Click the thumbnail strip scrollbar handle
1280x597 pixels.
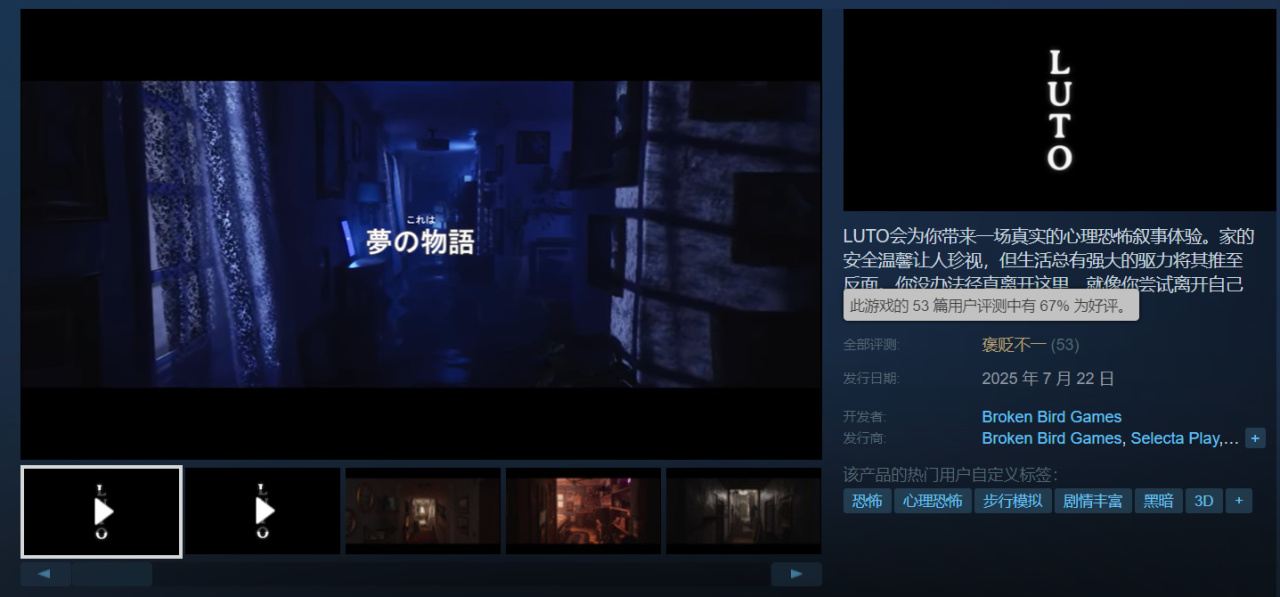click(111, 574)
